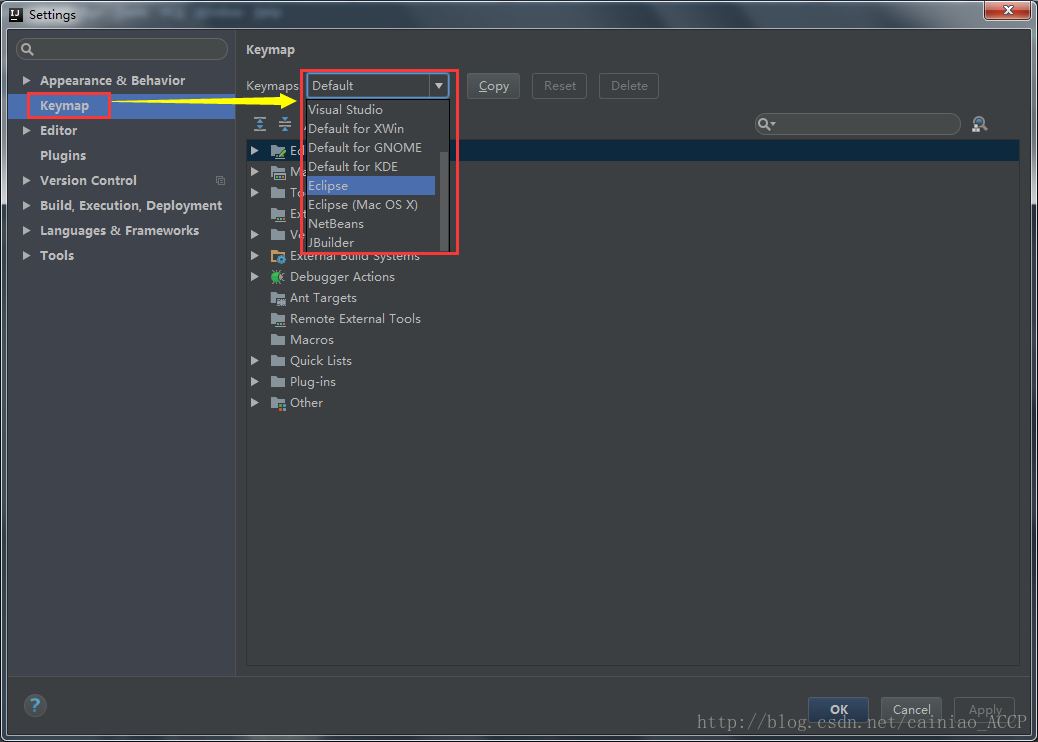Viewport: 1038px width, 742px height.
Task: Click the Quick Lists folder icon
Action: tap(278, 361)
